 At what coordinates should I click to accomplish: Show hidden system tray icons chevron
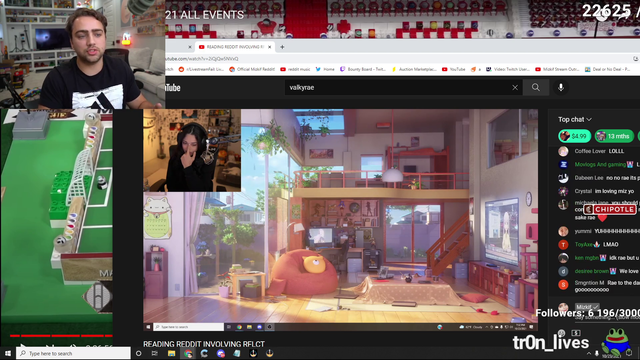(x=589, y=353)
